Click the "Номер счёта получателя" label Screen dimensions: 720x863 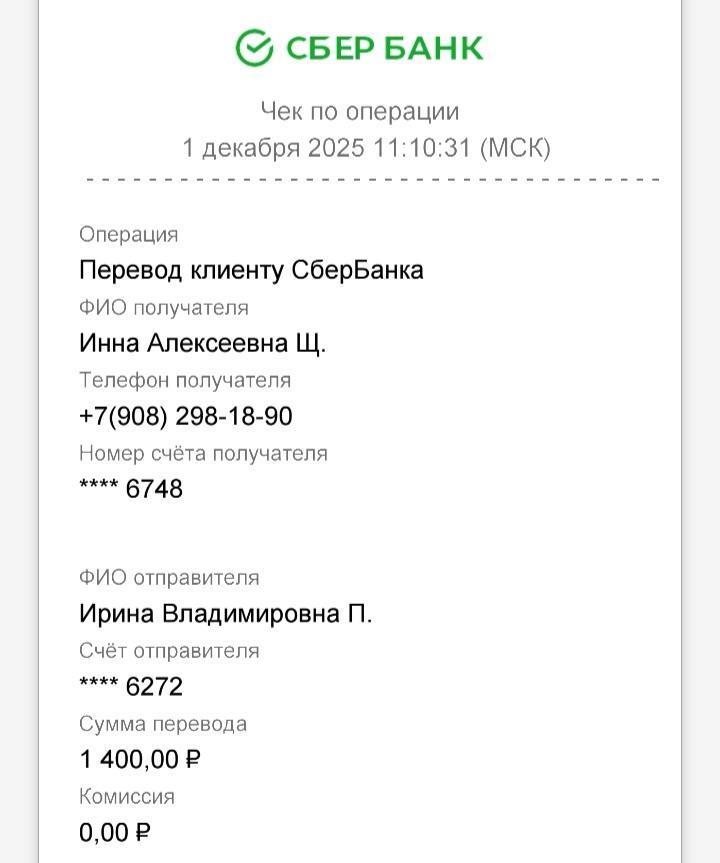[x=203, y=453]
